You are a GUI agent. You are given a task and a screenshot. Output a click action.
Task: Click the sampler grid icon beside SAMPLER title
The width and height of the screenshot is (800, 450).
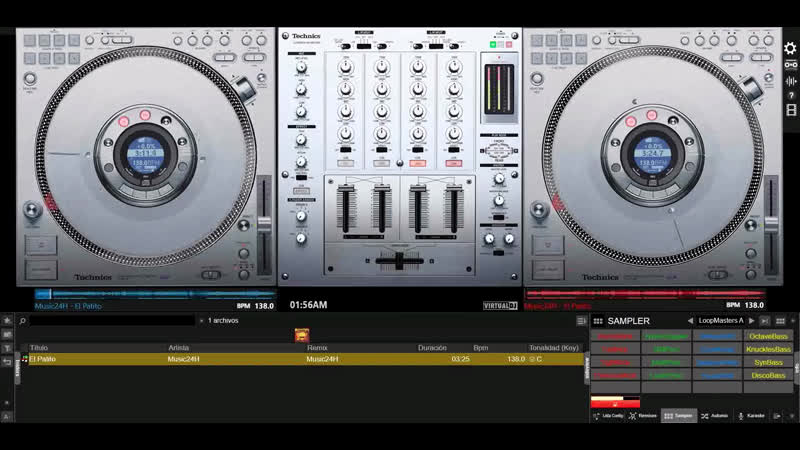598,321
